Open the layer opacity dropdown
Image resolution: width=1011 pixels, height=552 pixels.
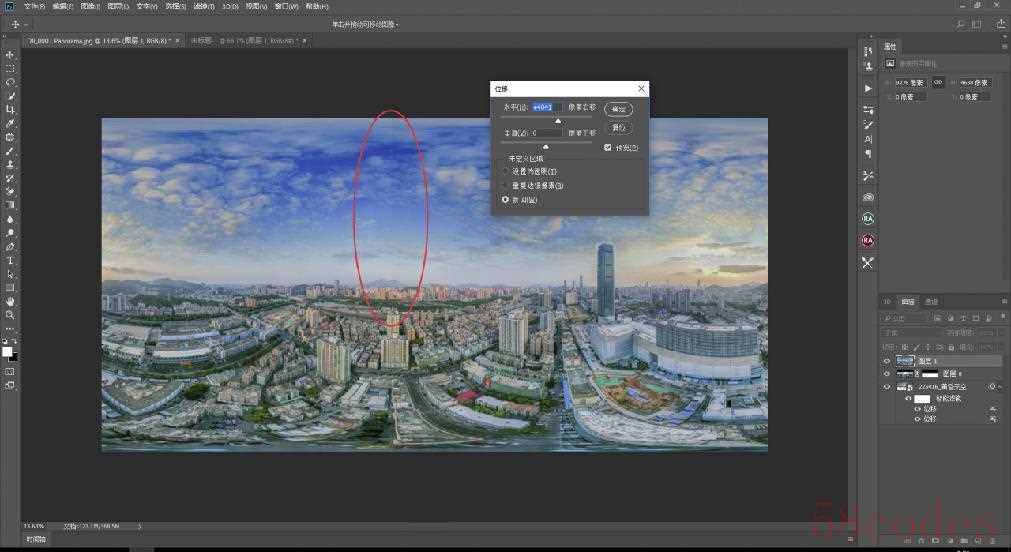point(986,333)
